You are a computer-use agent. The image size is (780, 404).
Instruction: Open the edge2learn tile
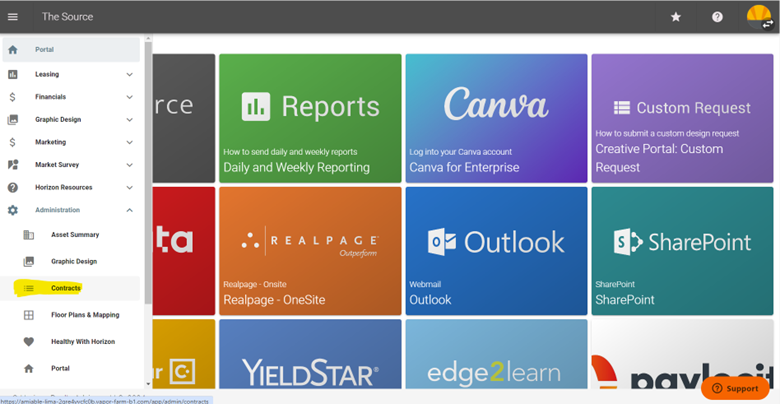point(496,354)
